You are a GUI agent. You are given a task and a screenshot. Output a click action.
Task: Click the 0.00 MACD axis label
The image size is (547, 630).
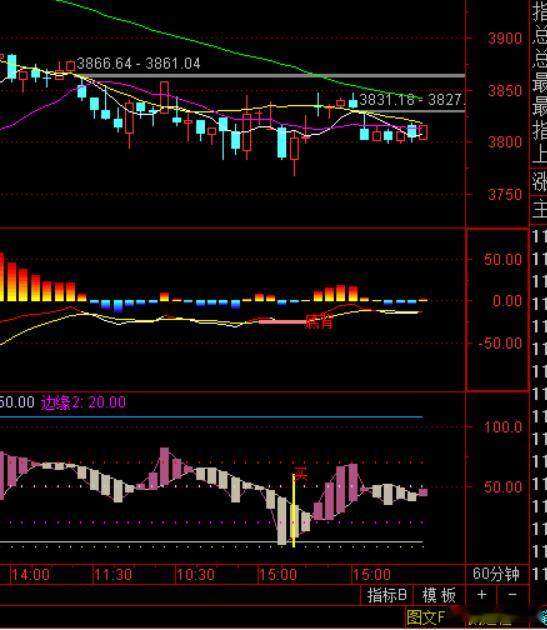point(507,301)
